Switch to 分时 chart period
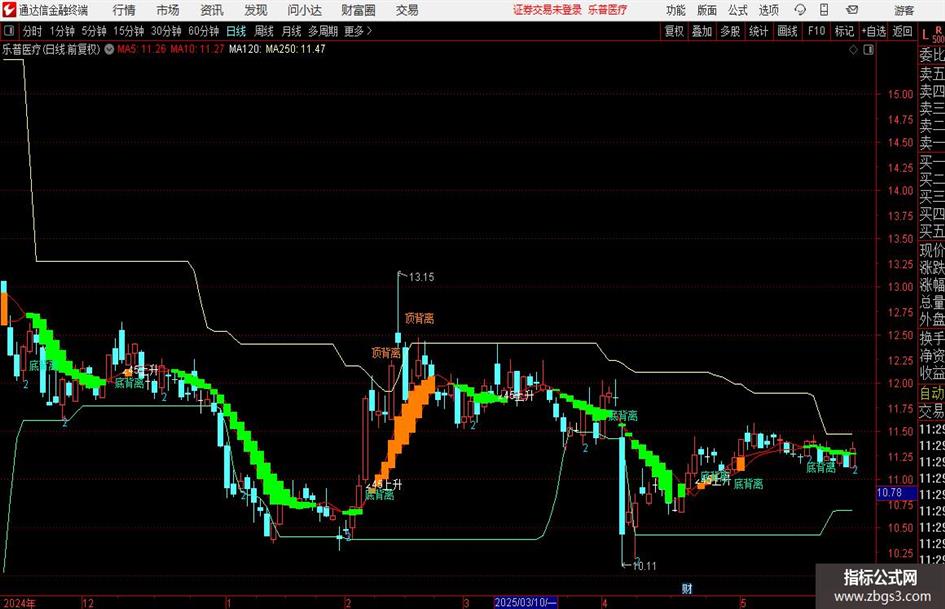945x609 pixels. (32, 31)
